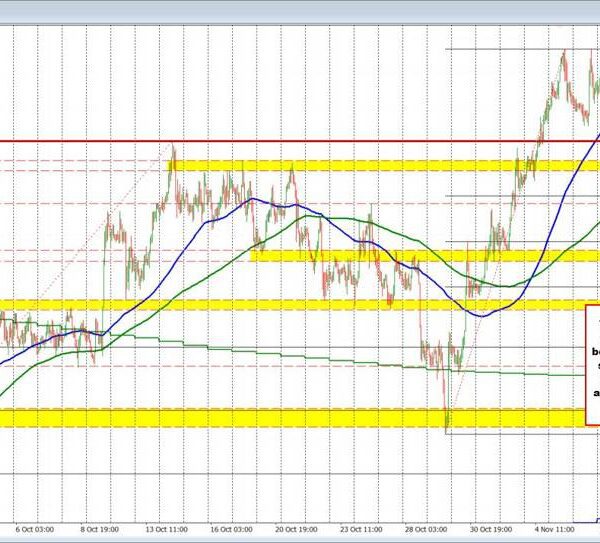Select the grey horizontal line at November high
Image resolution: width=600 pixels, height=543 pixels.
(522, 49)
